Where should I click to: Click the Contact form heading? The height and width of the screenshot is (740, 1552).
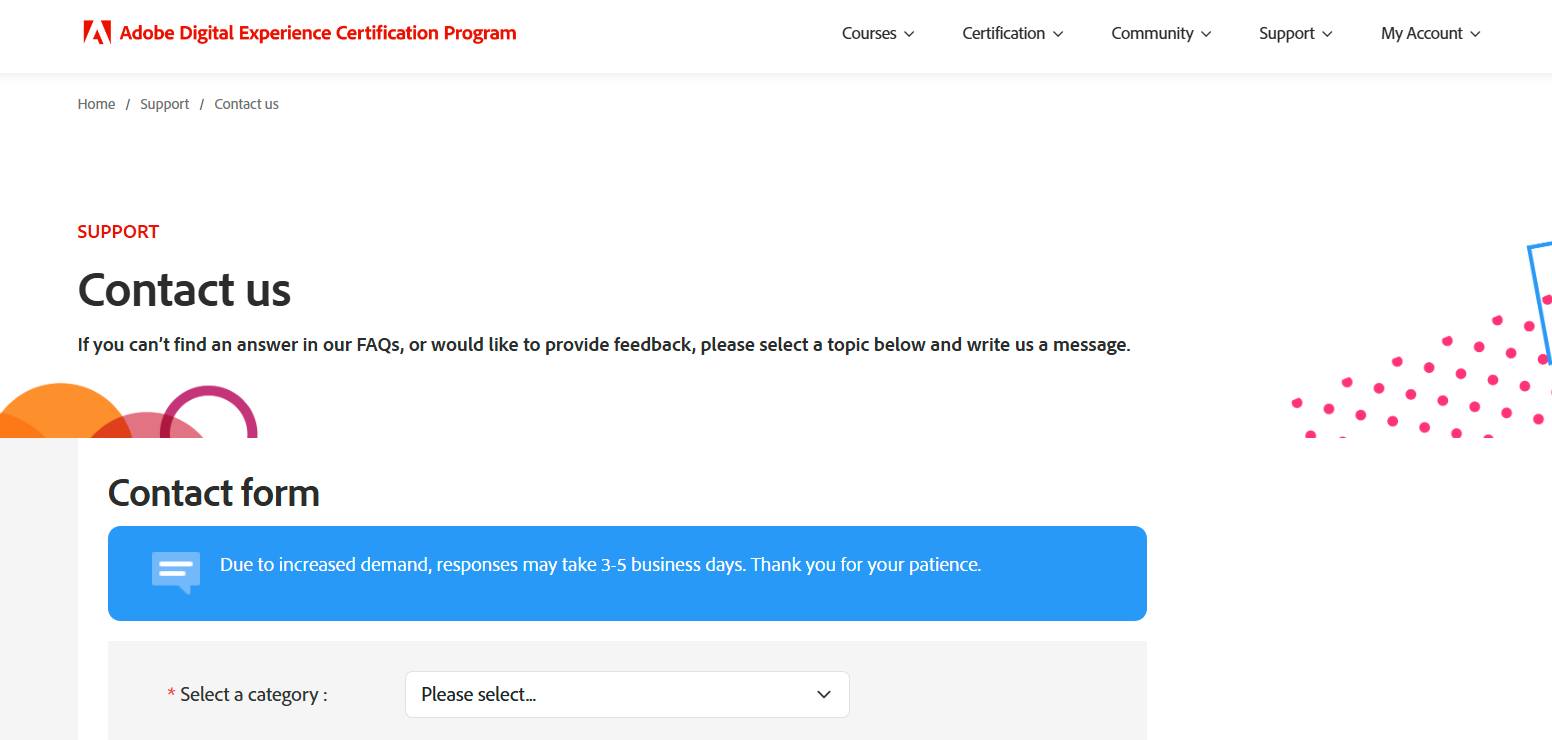tap(213, 493)
